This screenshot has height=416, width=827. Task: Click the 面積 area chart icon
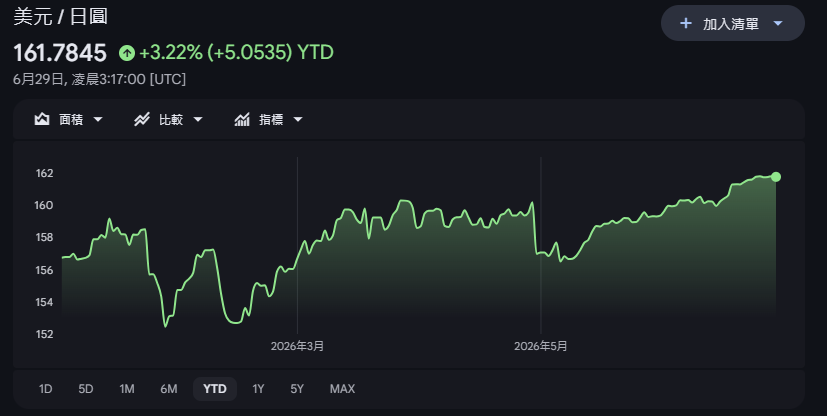pos(42,119)
